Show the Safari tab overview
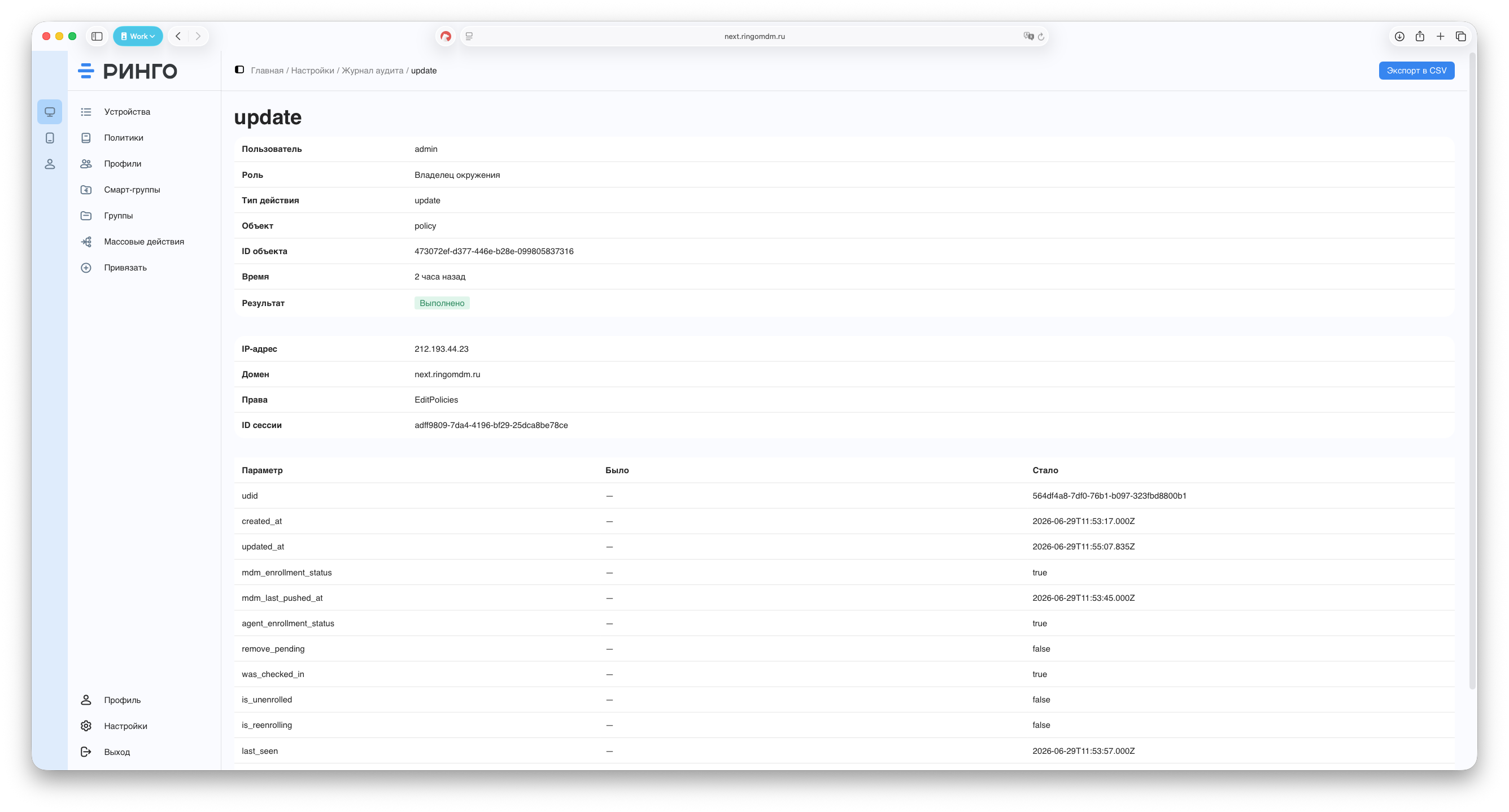Viewport: 1509px width, 812px height. pos(1461,36)
